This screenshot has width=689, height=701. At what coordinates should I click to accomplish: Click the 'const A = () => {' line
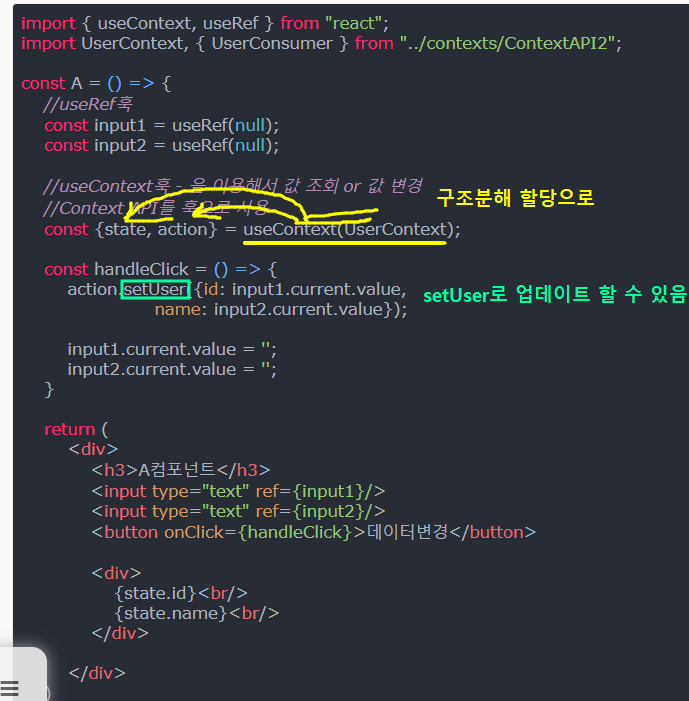[96, 84]
